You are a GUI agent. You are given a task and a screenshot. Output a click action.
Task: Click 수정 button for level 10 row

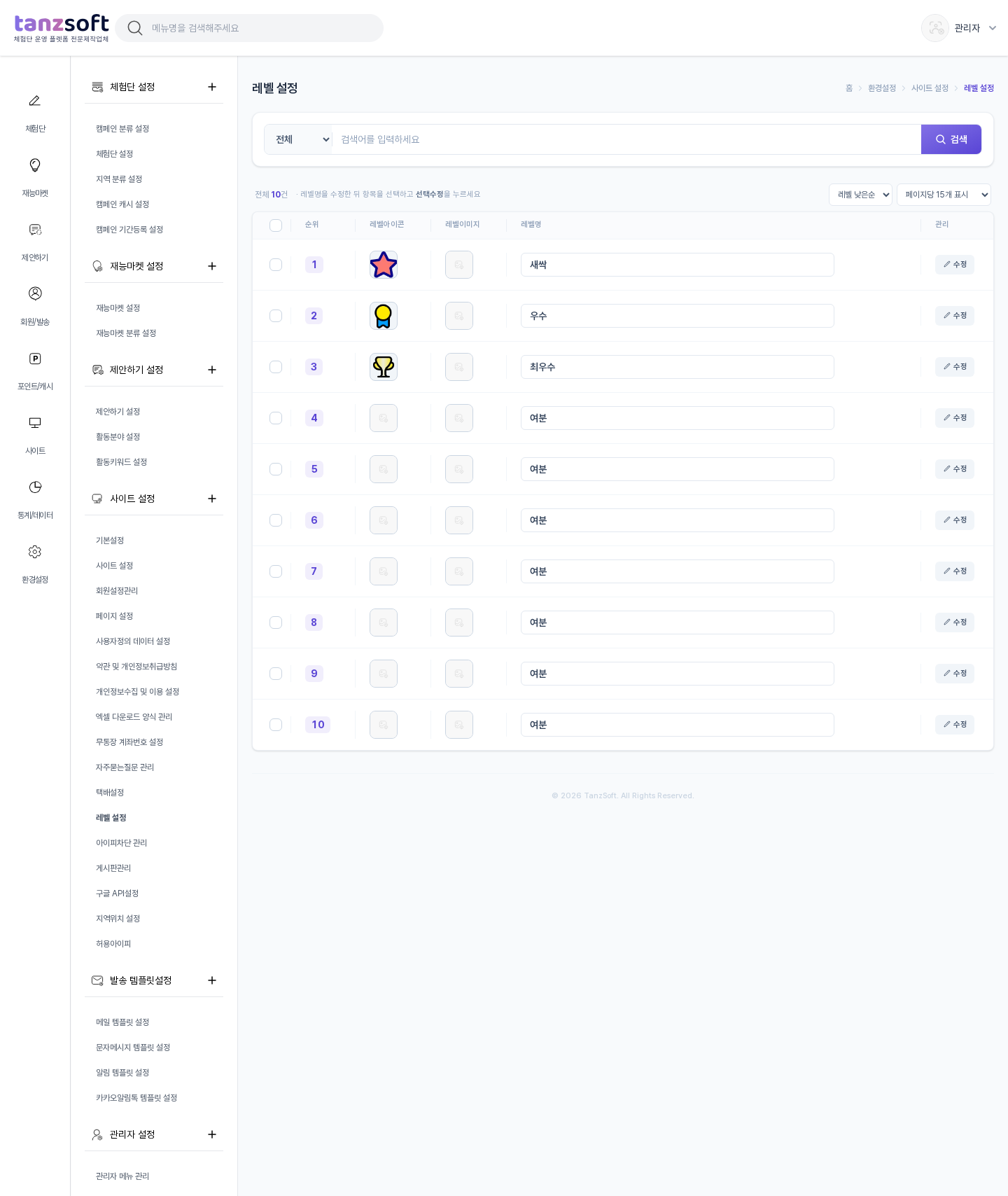955,725
